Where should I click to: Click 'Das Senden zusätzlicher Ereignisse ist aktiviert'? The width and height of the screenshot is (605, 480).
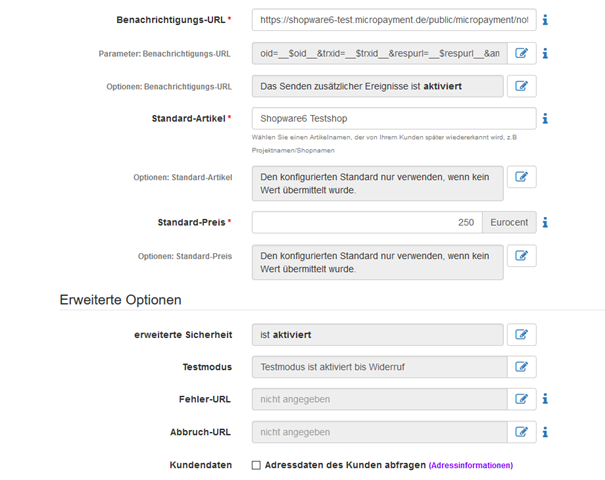tap(378, 86)
